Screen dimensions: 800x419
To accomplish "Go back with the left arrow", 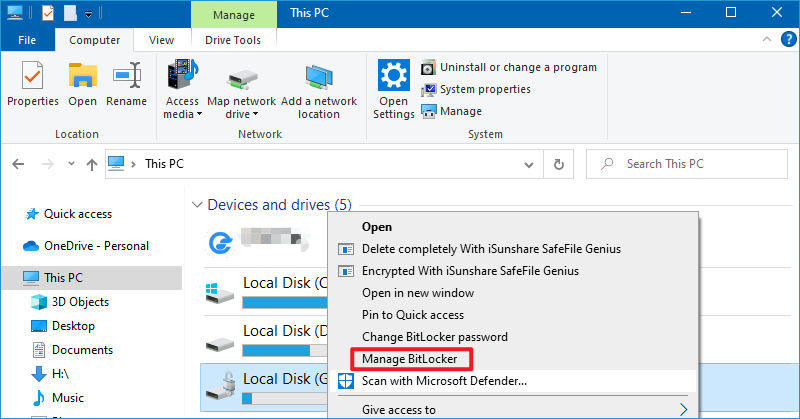I will coord(18,164).
